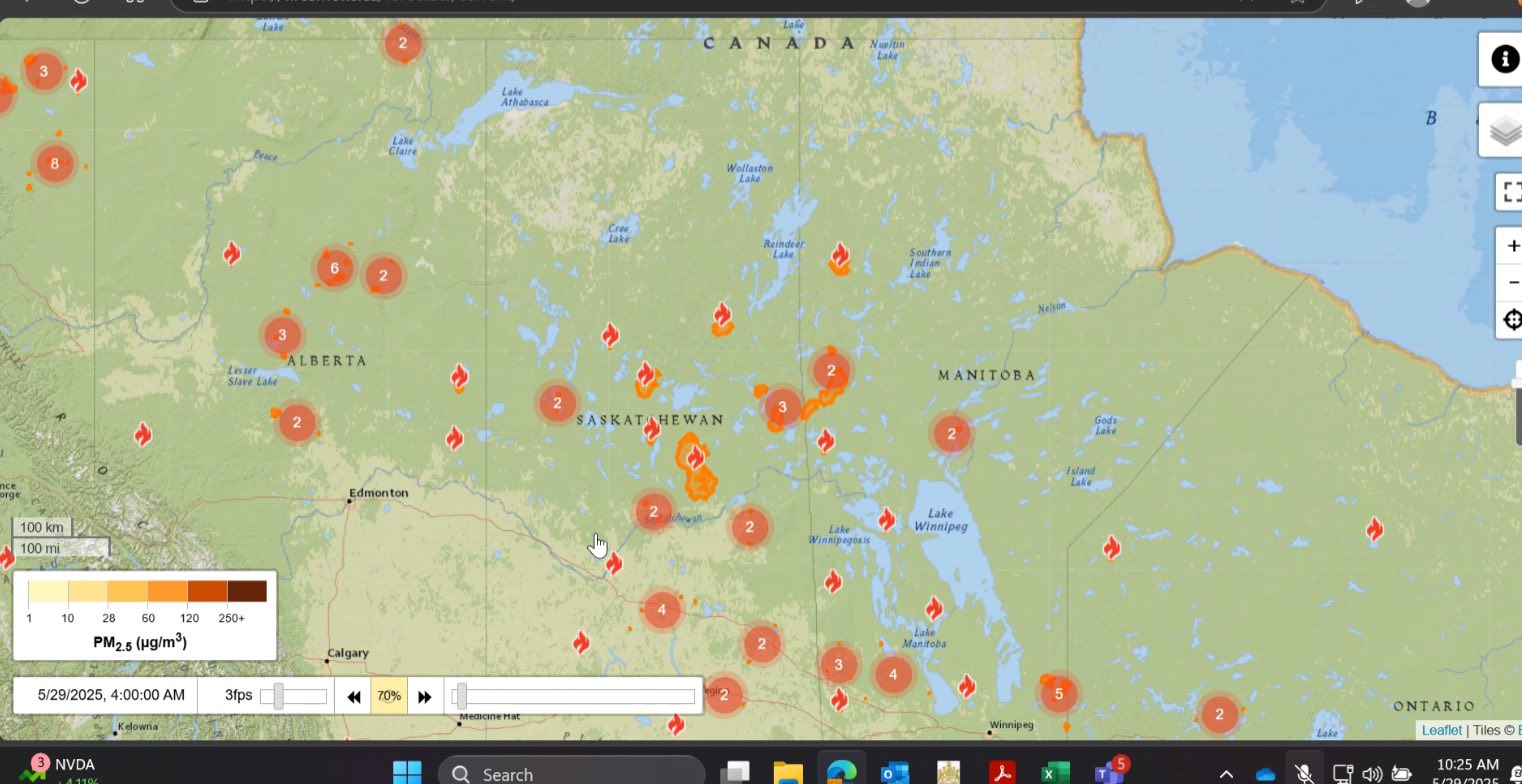Select the 2 cluster near the ONTARIO label

click(x=1219, y=714)
